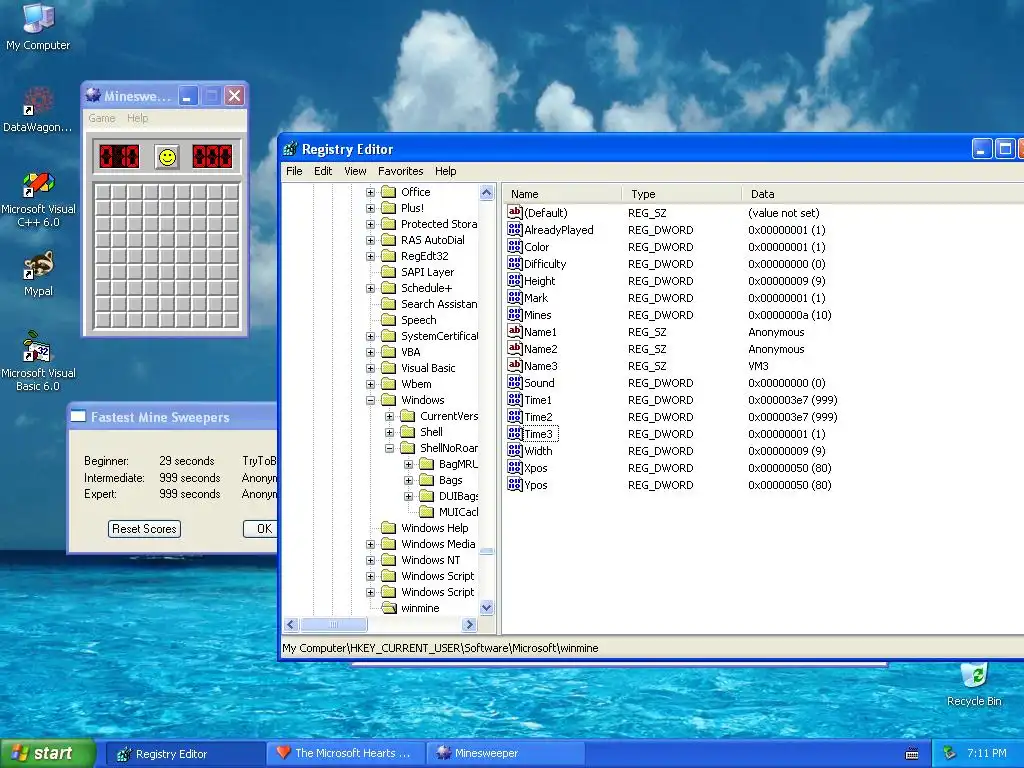Click the (Default) string value icon
Screen dimensions: 1024x768
pos(515,212)
